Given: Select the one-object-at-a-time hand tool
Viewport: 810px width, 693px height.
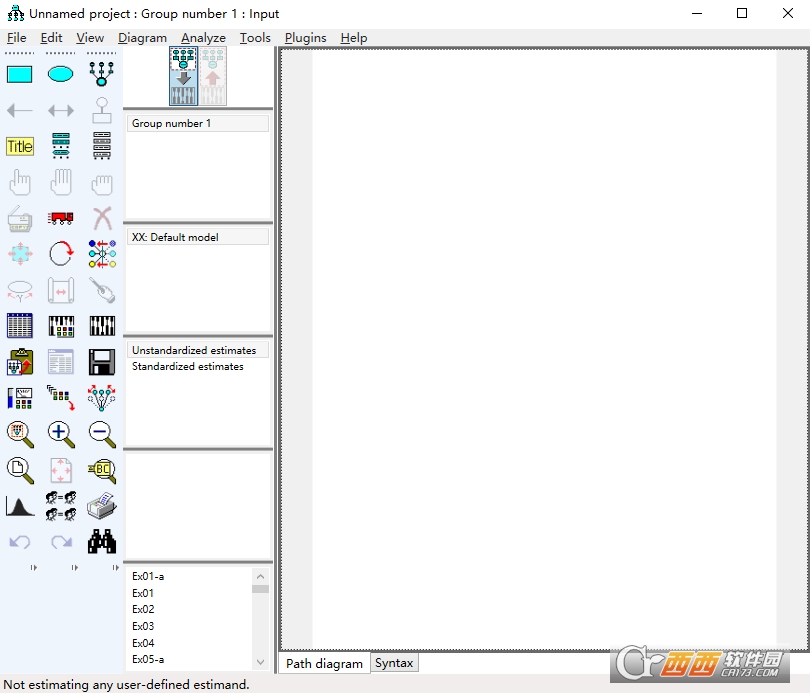Looking at the screenshot, I should tap(20, 182).
